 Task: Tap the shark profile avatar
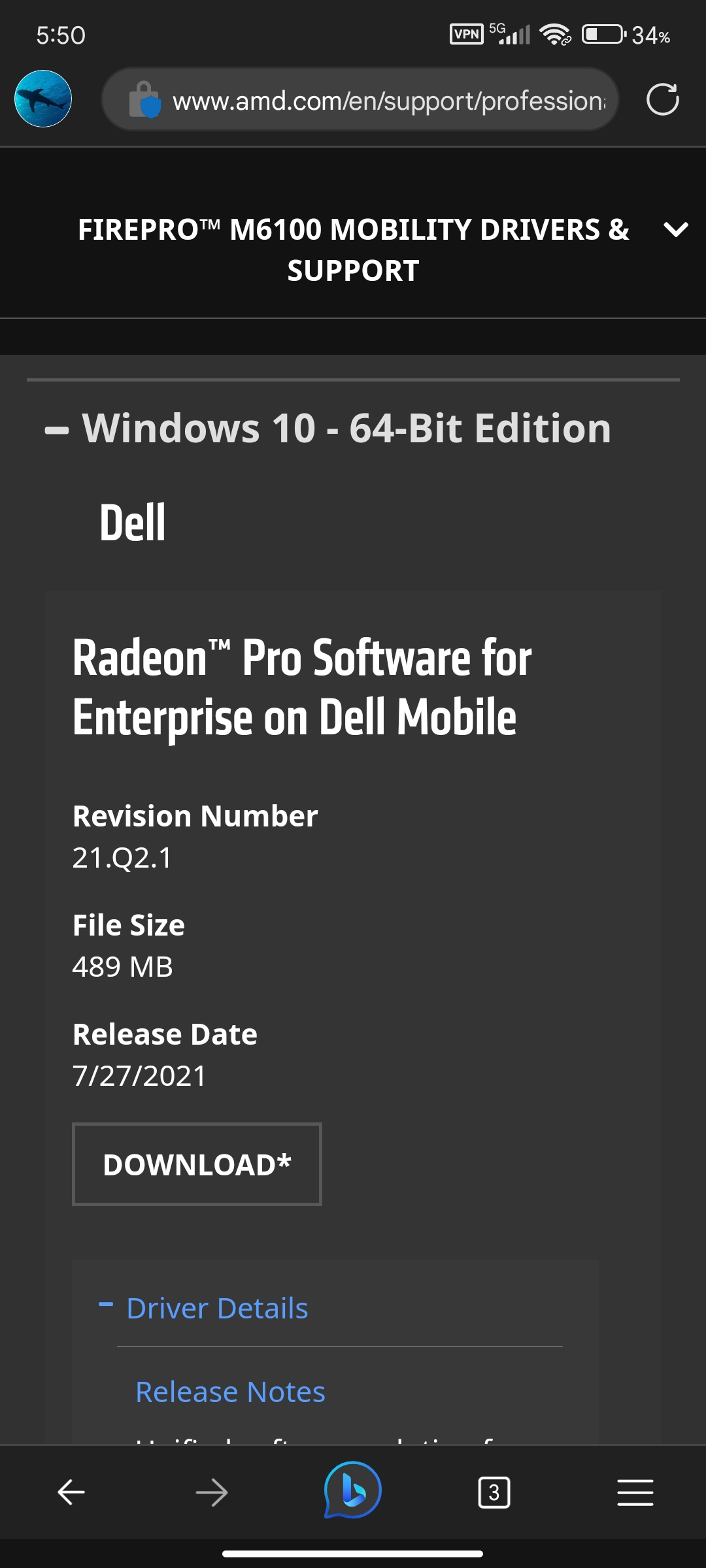43,99
